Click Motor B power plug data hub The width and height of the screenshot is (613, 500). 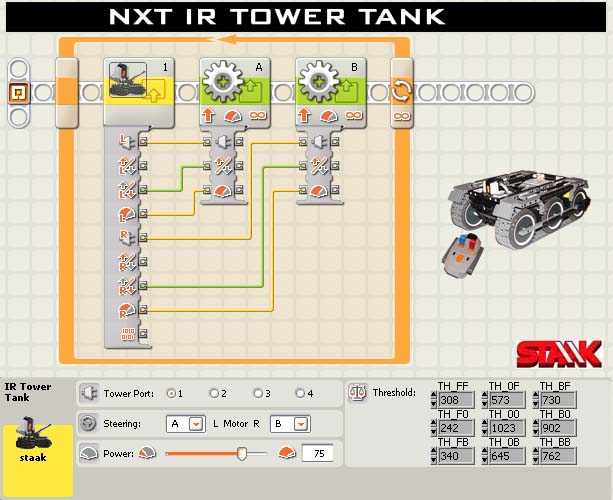point(319,191)
